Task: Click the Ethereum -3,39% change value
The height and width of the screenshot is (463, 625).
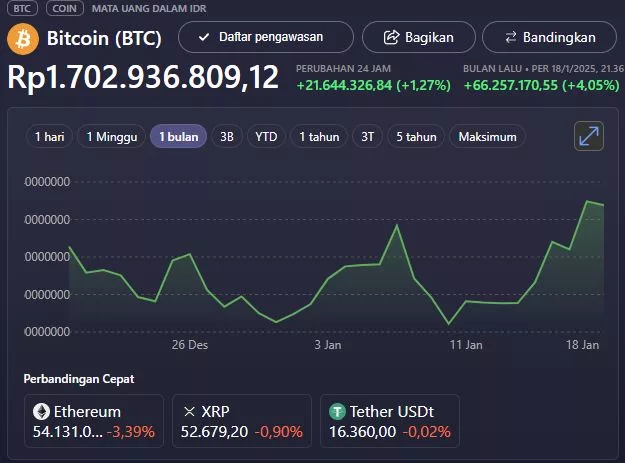Action: [131, 432]
